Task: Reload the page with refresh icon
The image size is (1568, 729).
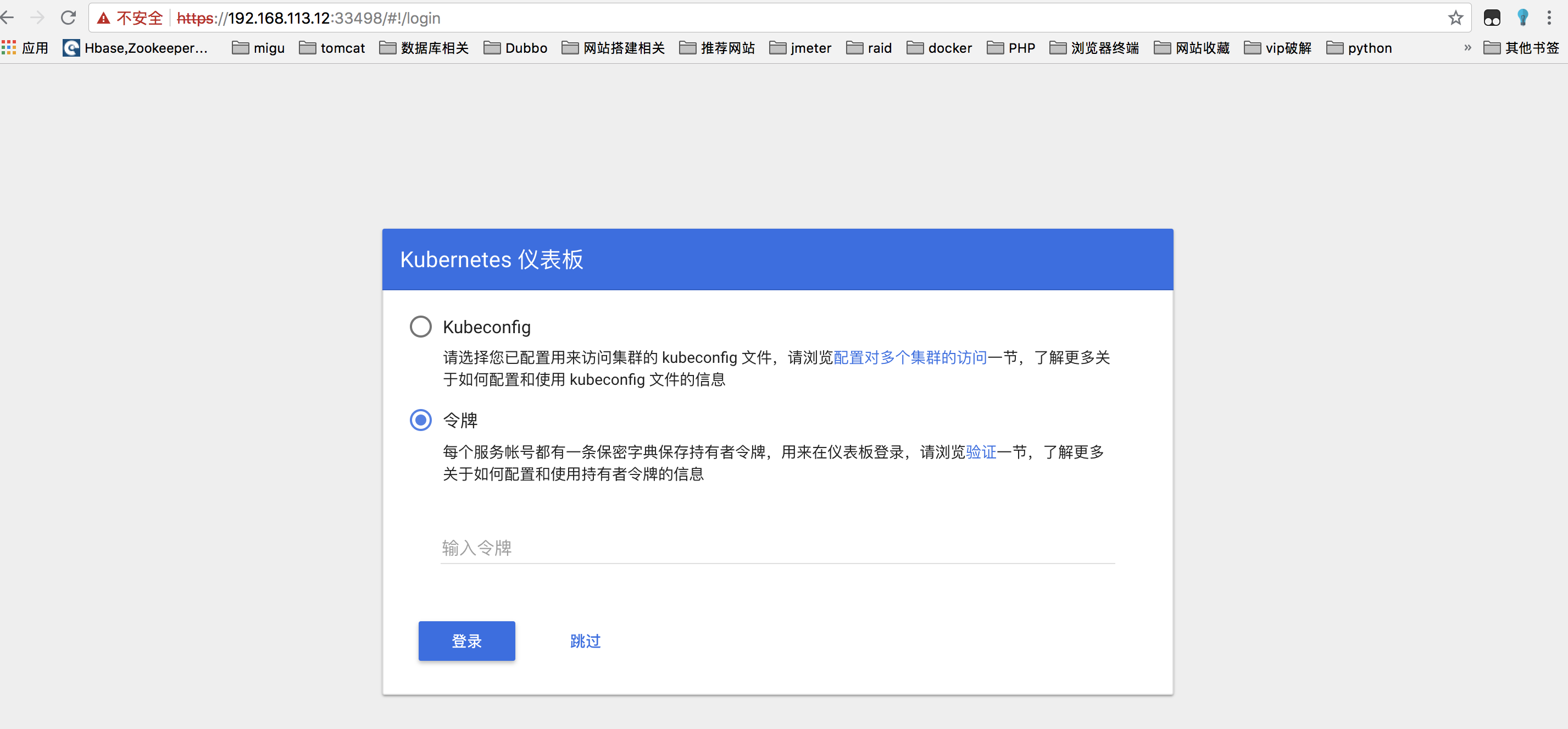Action: pyautogui.click(x=68, y=18)
